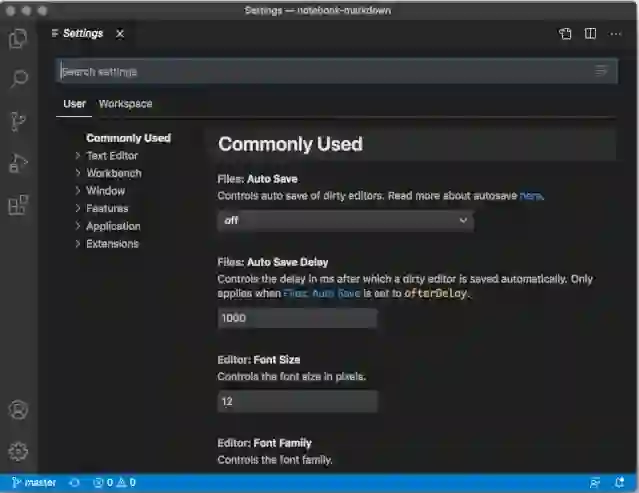The image size is (639, 493).
Task: Select Commonly Used in settings tree
Action: point(128,138)
